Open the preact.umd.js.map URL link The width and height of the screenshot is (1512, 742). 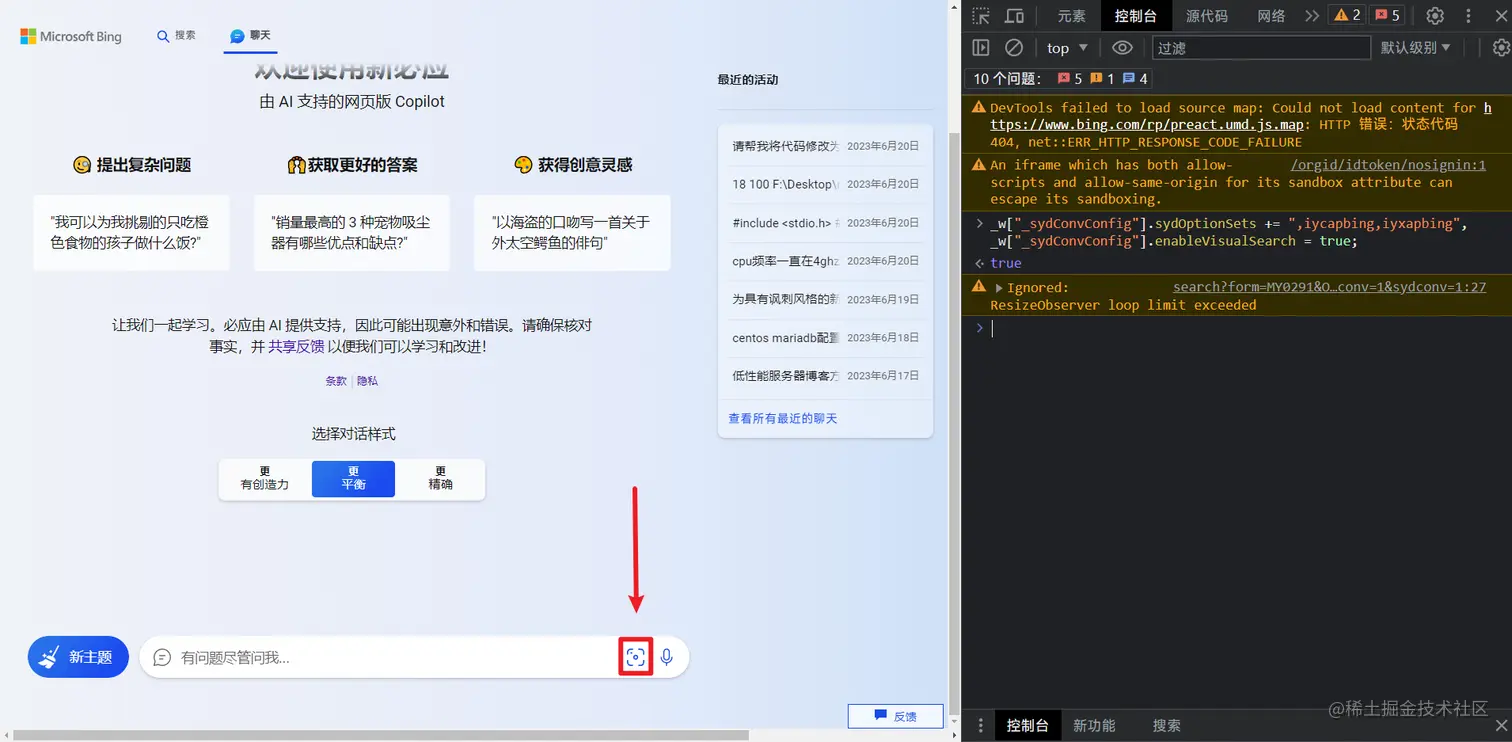click(1147, 125)
